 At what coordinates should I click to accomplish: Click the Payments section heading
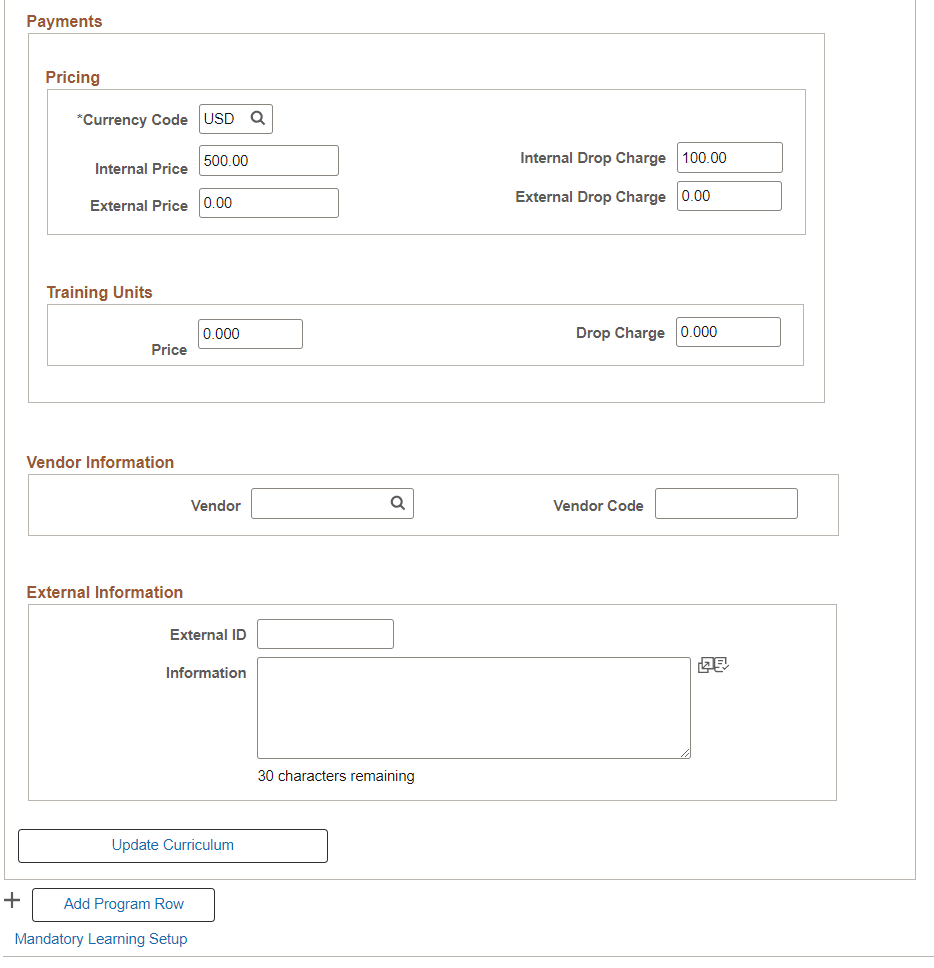64,22
